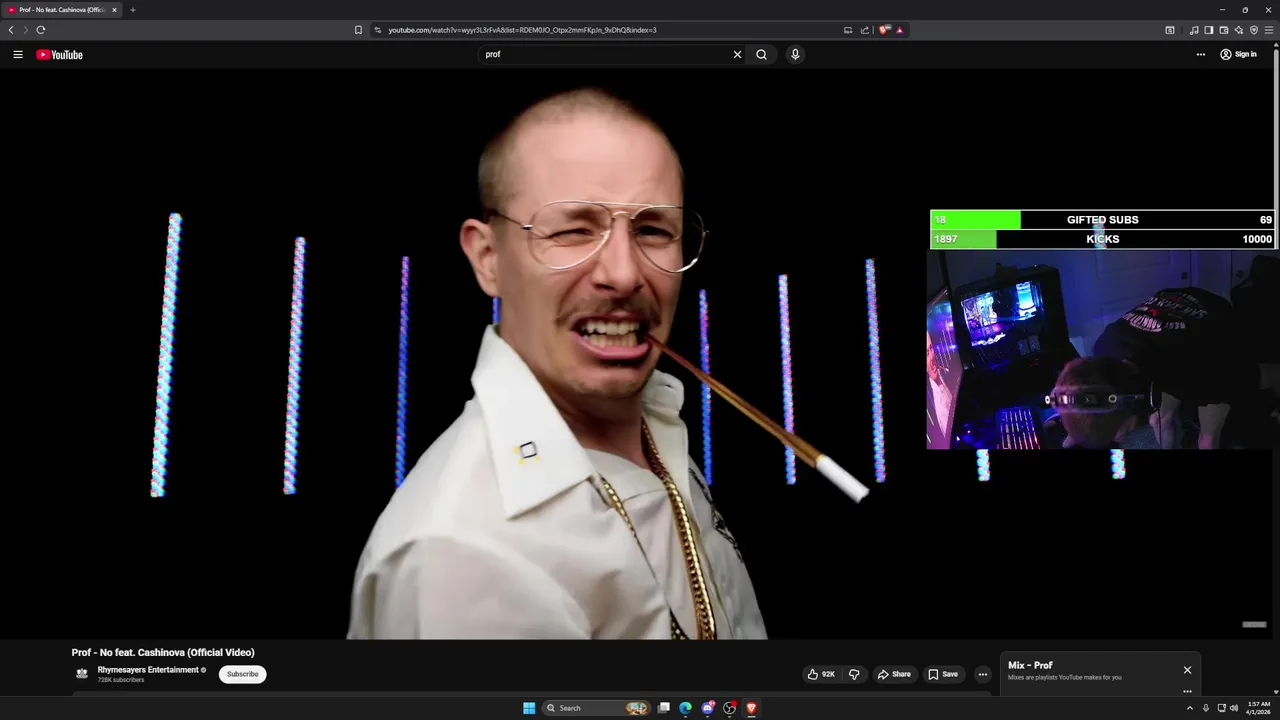The image size is (1280, 720).
Task: Open the new tab button
Action: tap(132, 10)
